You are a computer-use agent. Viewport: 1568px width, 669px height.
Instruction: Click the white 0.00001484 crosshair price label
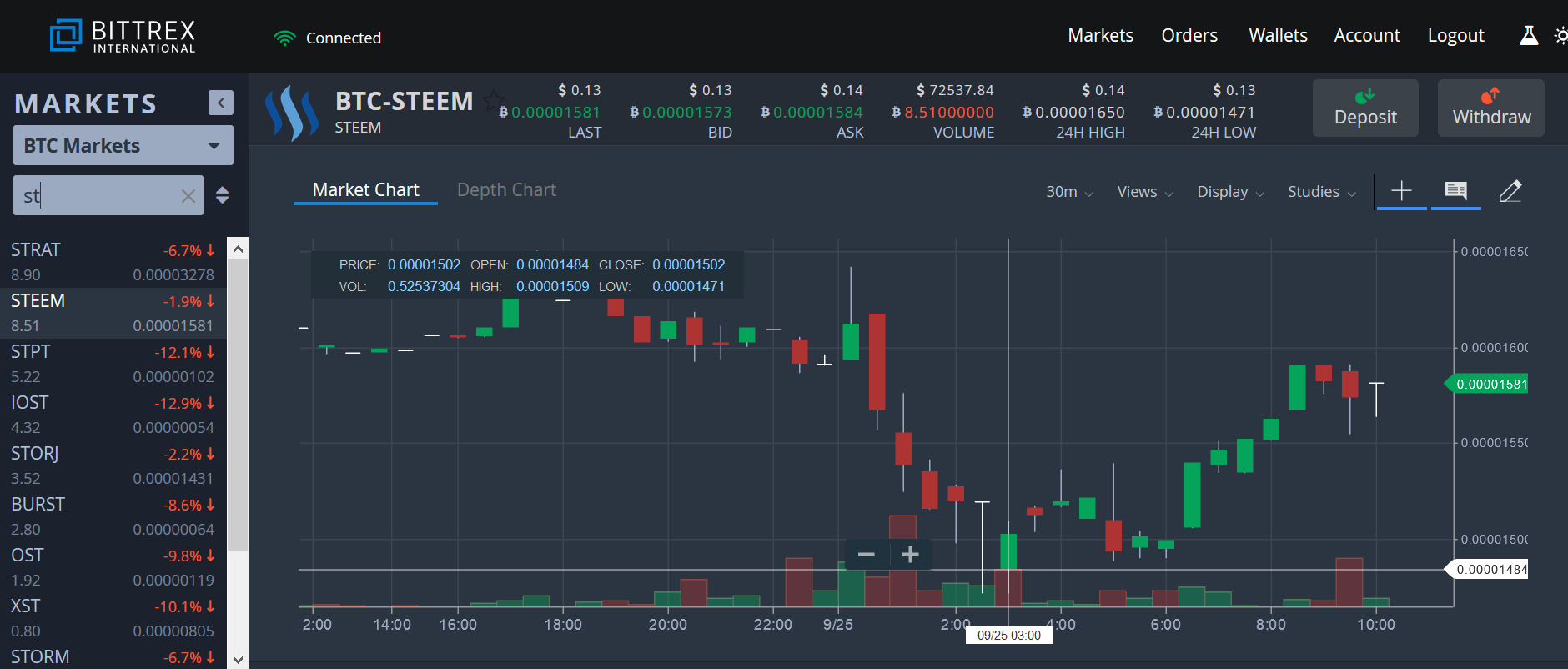[x=1487, y=570]
